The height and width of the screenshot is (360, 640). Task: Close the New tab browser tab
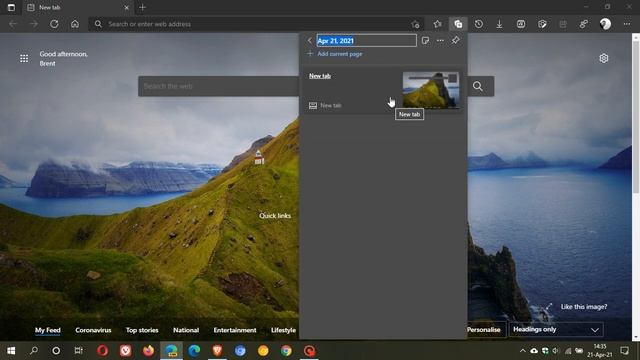pyautogui.click(x=127, y=7)
